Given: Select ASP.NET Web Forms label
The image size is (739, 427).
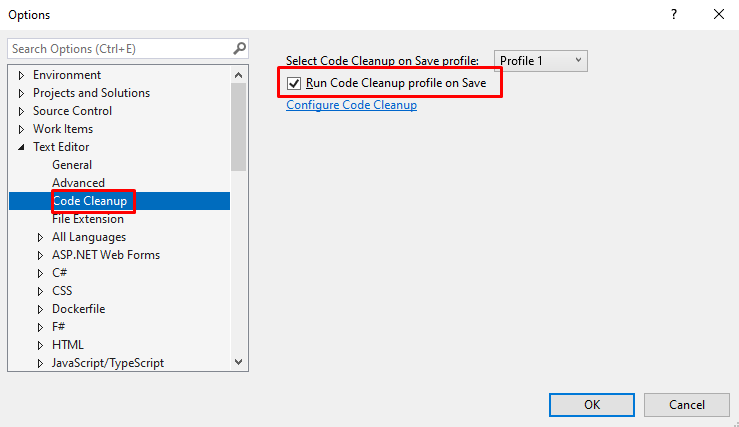Looking at the screenshot, I should pyautogui.click(x=106, y=255).
